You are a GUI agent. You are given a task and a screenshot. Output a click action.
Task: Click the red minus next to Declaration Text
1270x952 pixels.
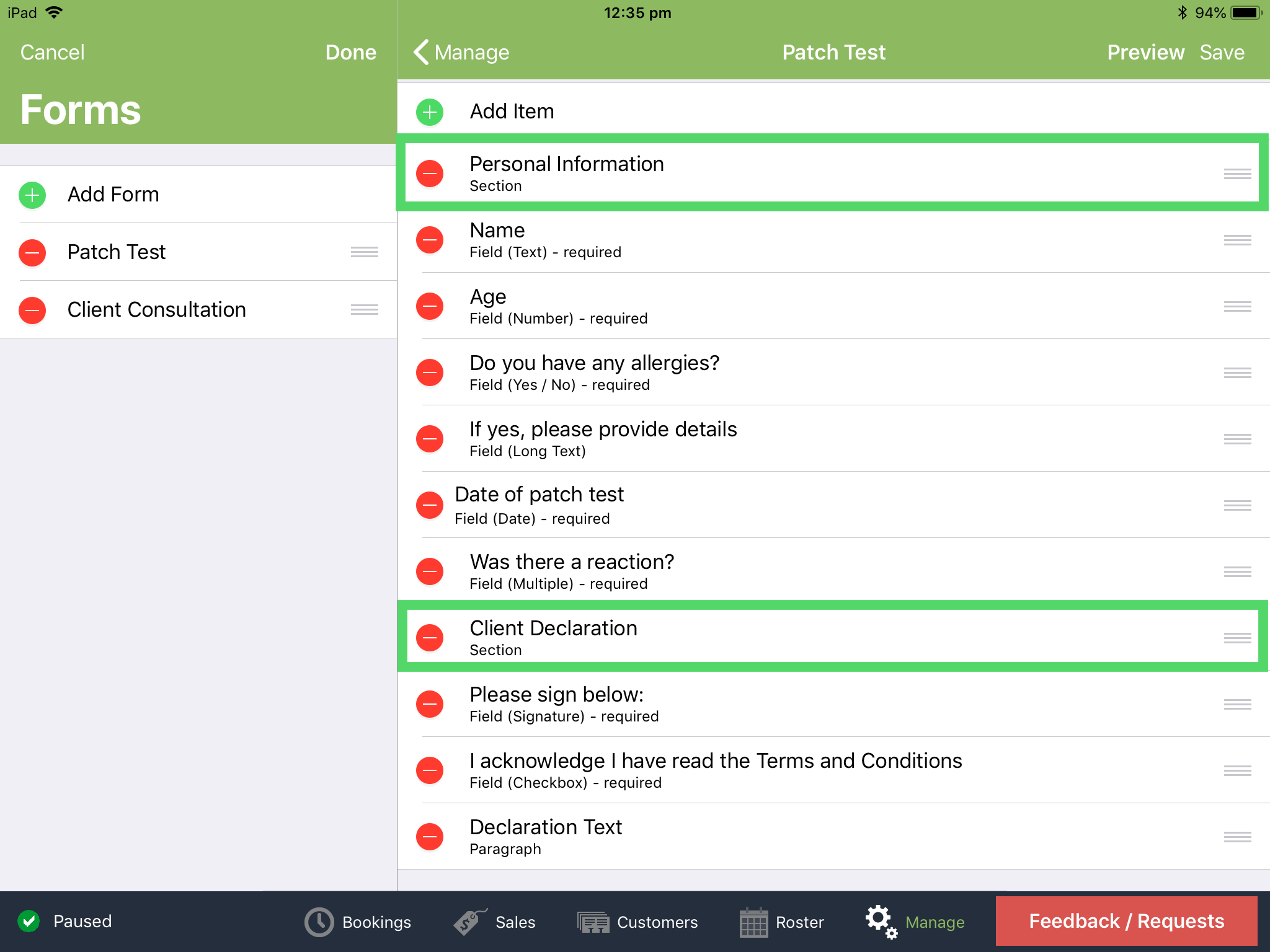430,836
